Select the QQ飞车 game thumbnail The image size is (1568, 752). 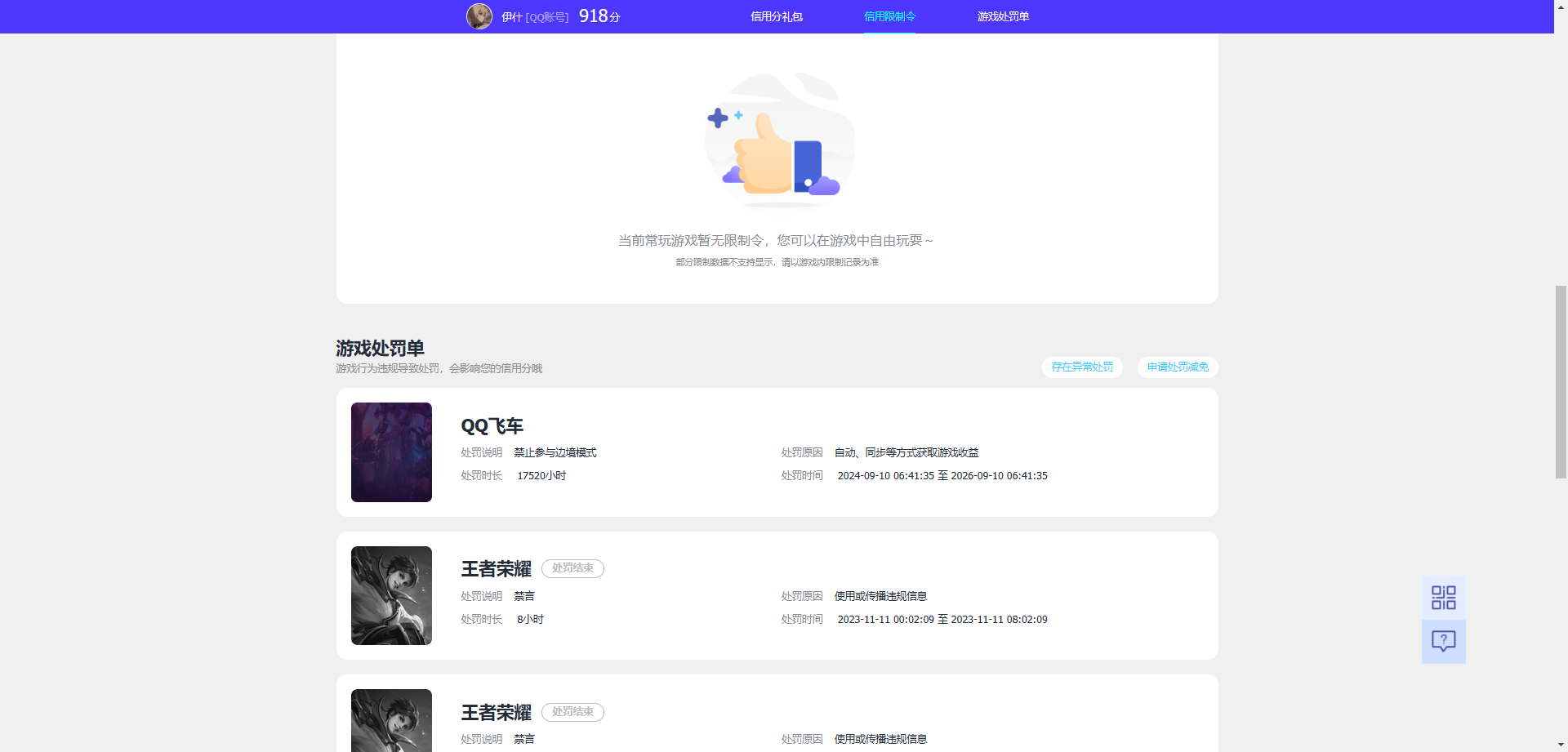[x=391, y=452]
